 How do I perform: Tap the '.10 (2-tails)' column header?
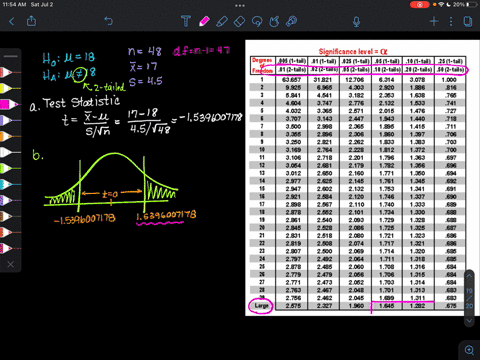387,70
